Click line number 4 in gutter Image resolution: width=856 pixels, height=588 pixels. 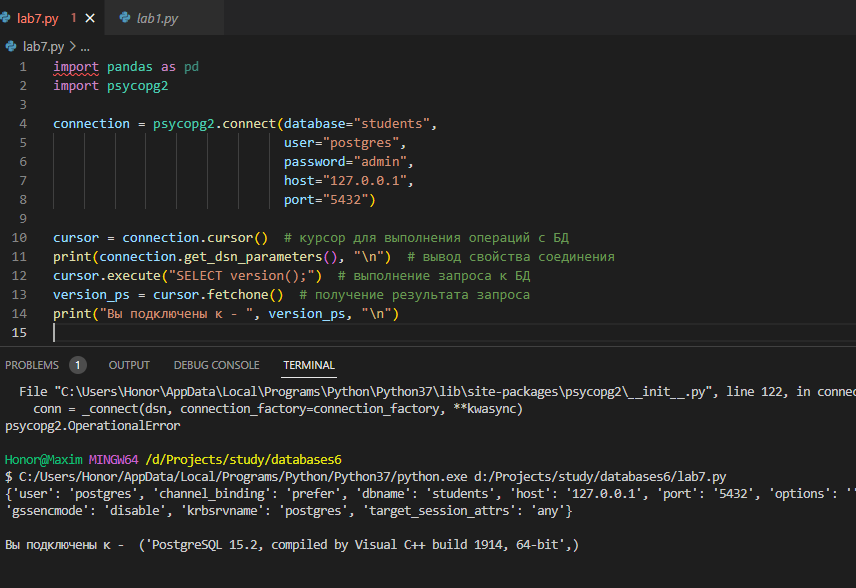tap(23, 123)
